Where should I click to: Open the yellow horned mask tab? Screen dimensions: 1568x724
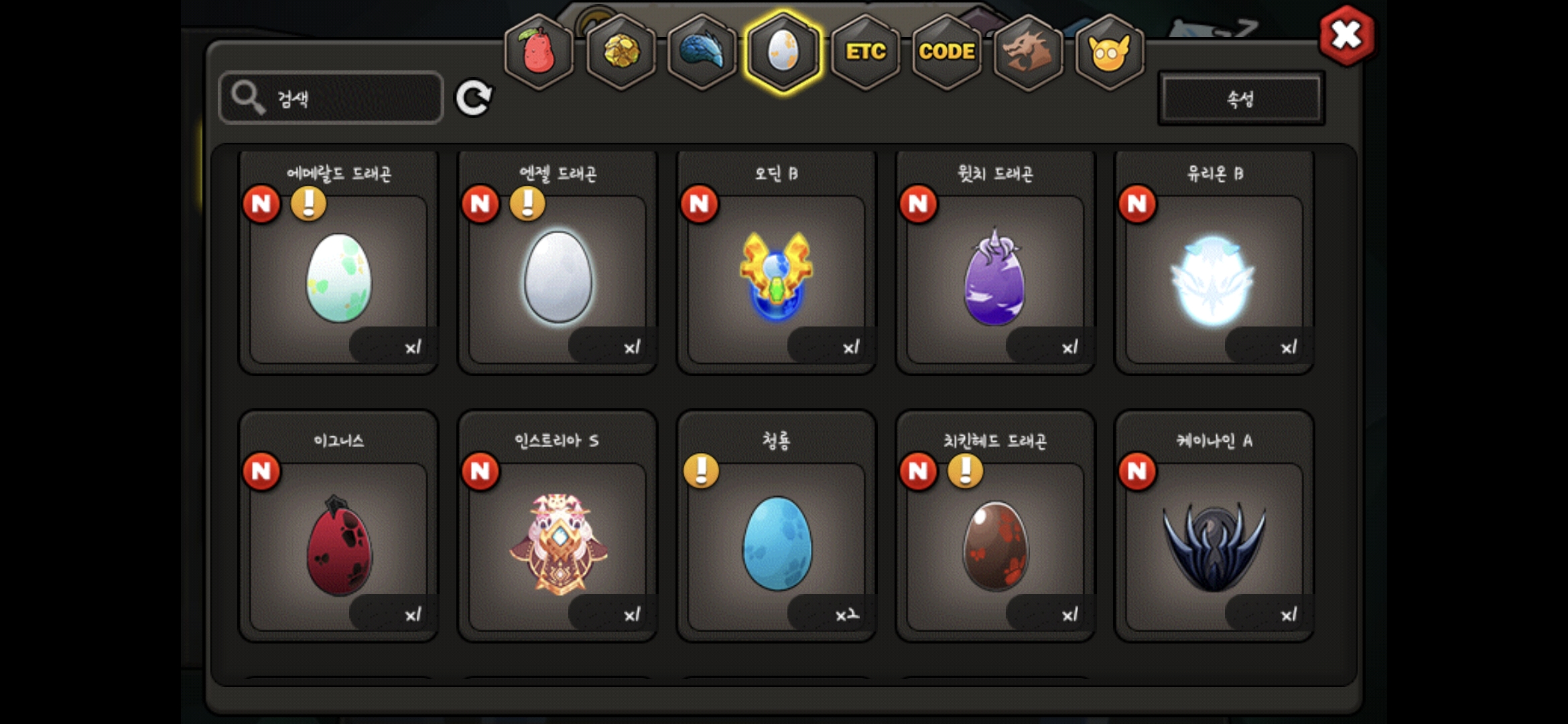[x=1110, y=52]
